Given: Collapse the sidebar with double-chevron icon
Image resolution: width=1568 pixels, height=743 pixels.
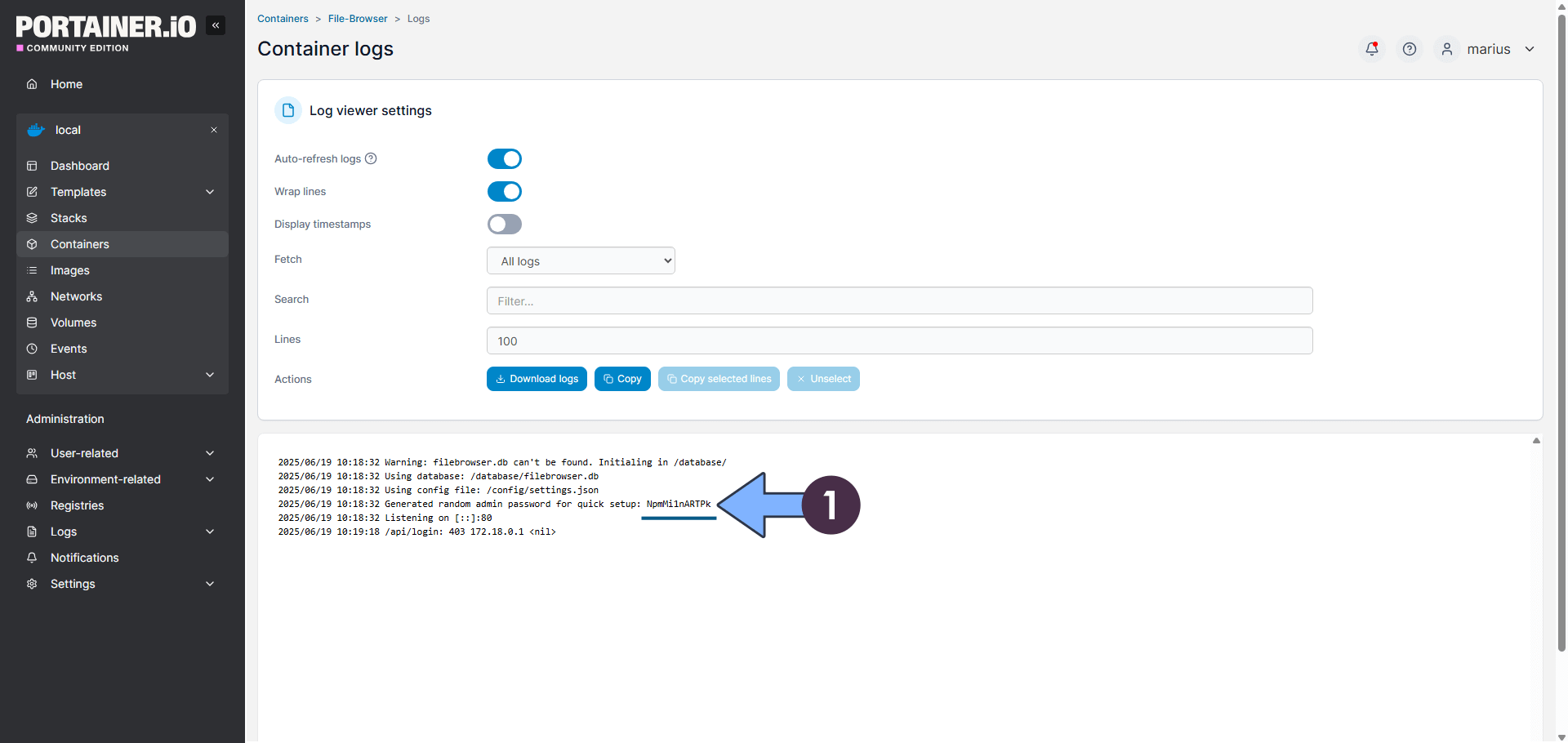Looking at the screenshot, I should [x=216, y=25].
